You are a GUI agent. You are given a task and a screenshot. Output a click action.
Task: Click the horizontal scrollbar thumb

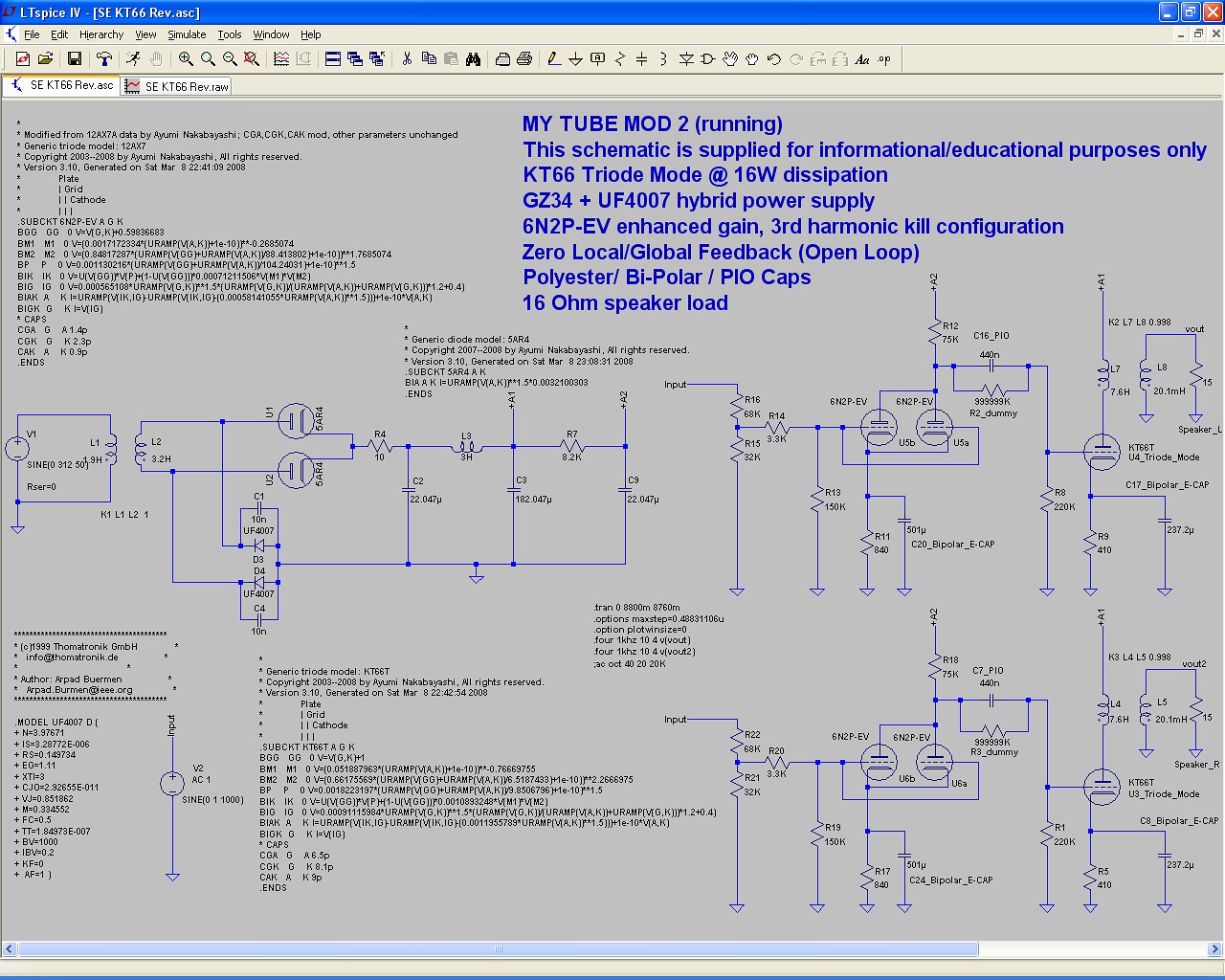click(x=498, y=949)
